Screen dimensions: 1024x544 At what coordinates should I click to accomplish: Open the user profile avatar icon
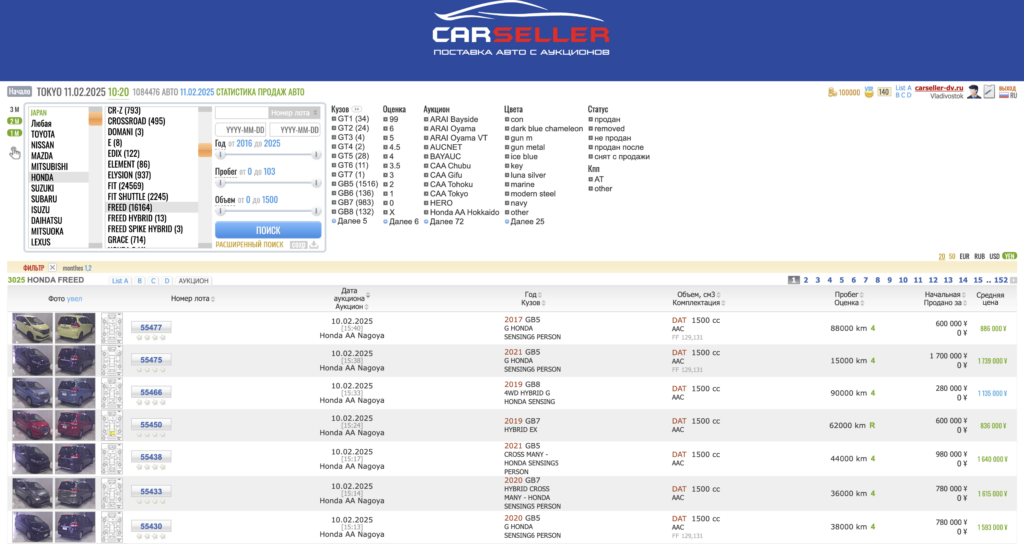point(974,92)
